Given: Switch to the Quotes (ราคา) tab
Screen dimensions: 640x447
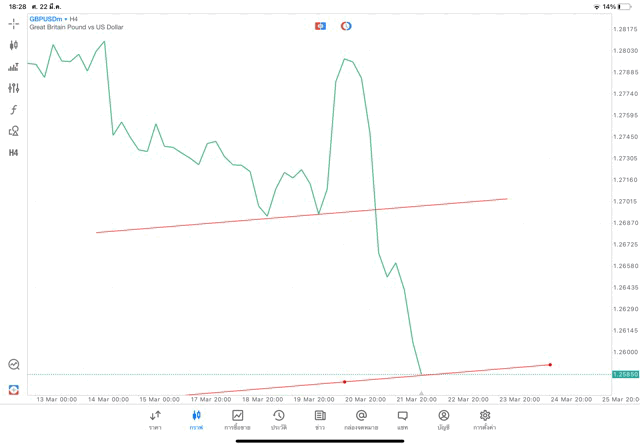Looking at the screenshot, I should click(155, 419).
